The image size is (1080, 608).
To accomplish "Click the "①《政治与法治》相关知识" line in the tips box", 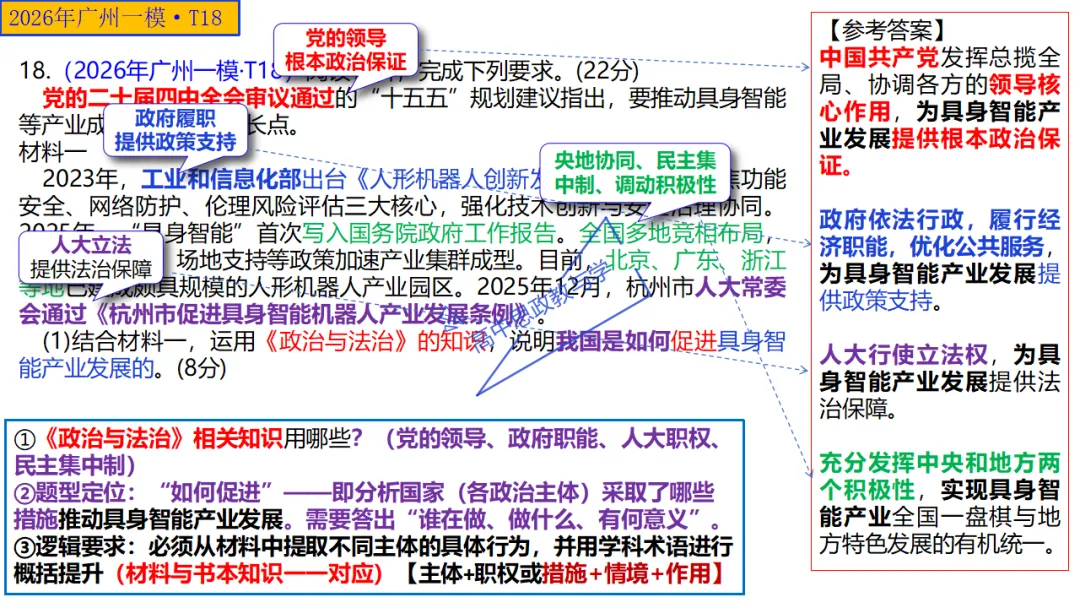I will click(148, 439).
